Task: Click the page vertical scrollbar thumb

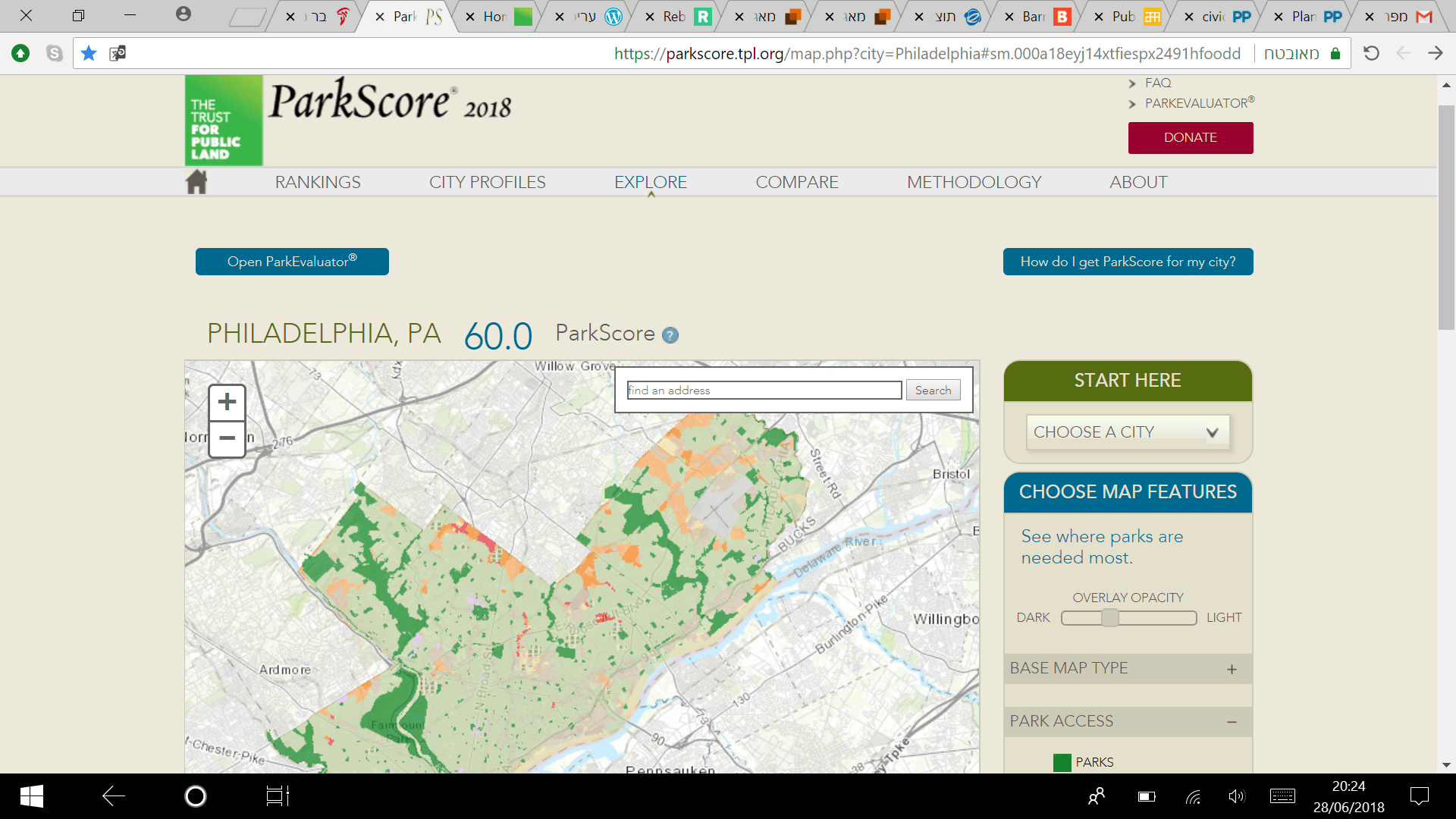Action: (x=1446, y=218)
